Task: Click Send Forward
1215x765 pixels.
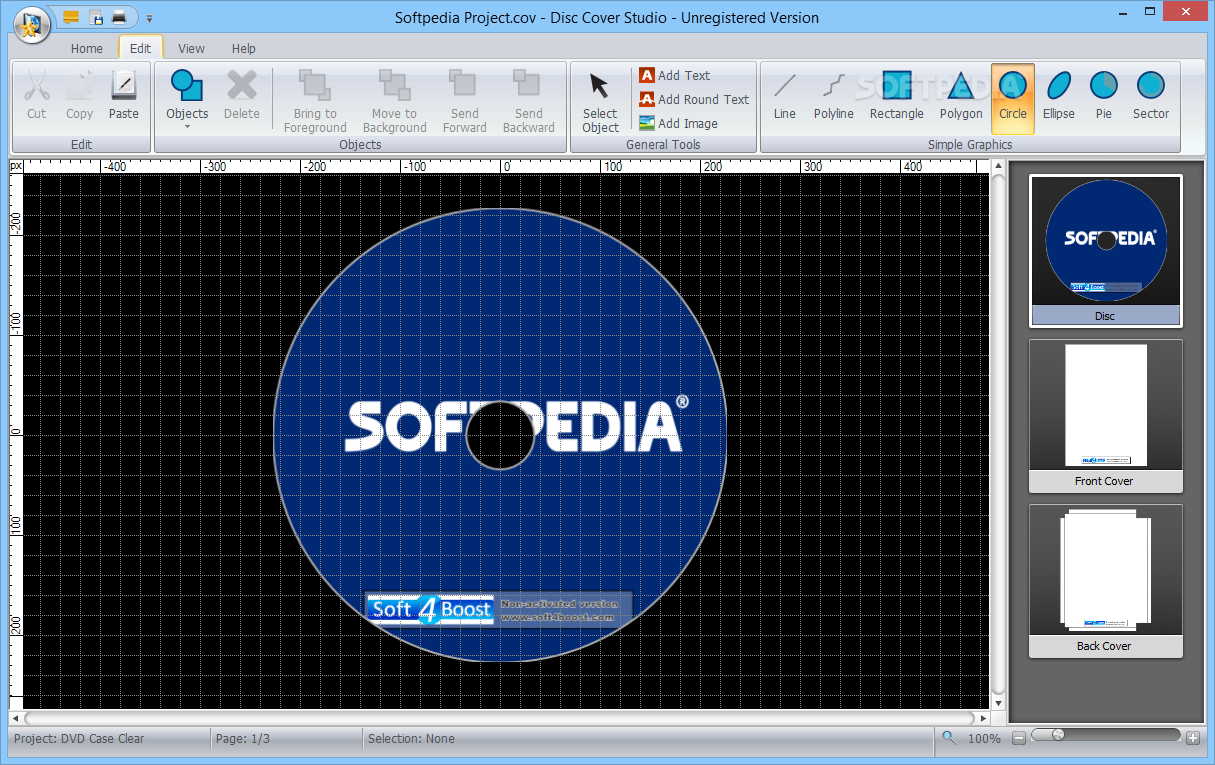Action: tap(464, 100)
